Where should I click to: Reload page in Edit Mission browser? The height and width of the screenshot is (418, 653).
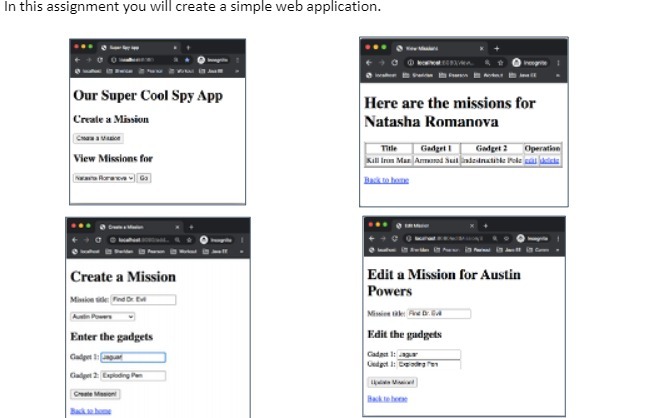pos(395,239)
